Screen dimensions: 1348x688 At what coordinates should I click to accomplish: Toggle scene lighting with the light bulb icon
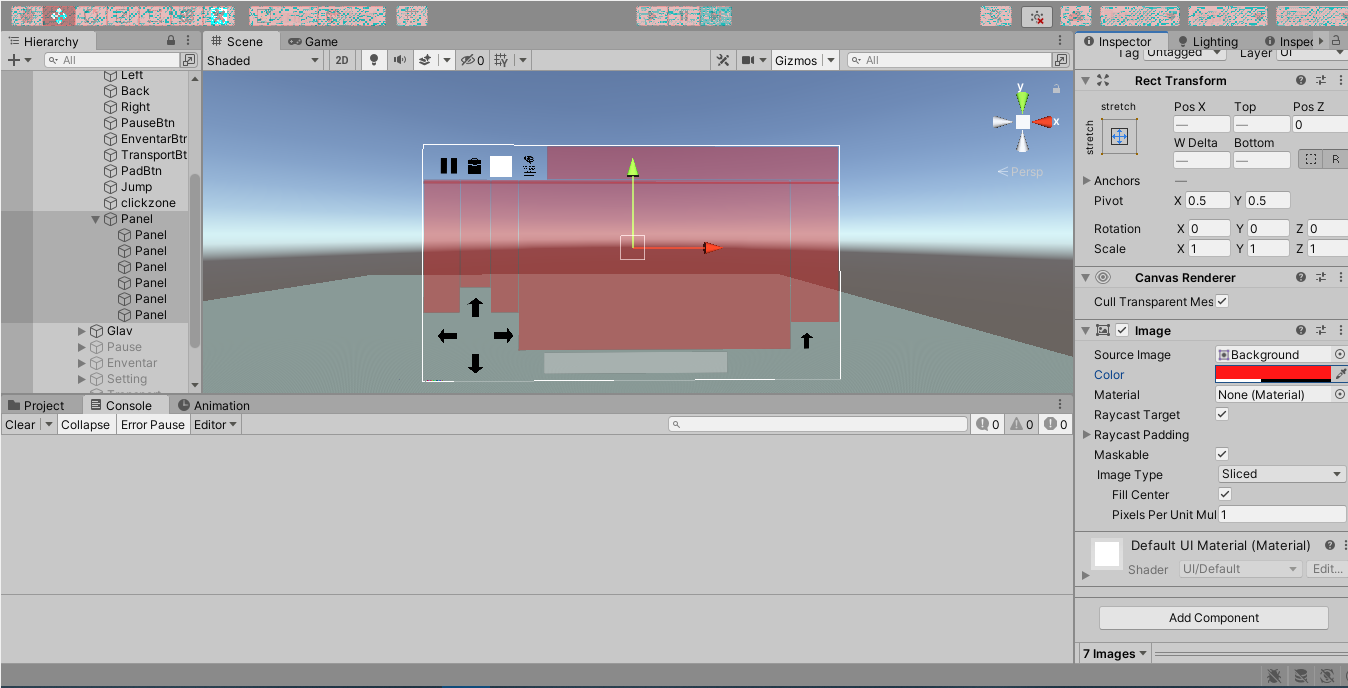372,60
